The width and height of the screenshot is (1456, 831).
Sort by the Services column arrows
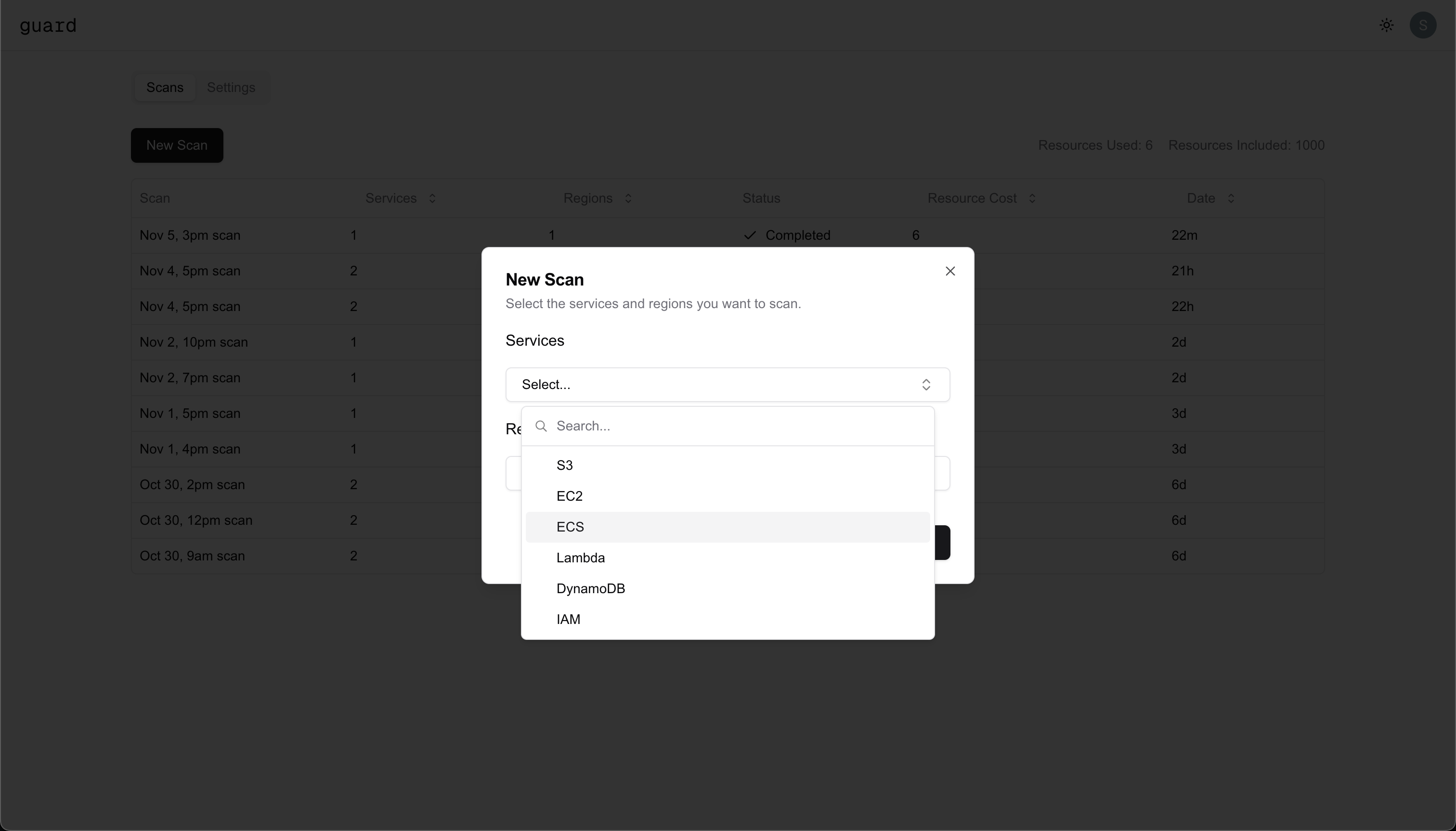pos(432,198)
